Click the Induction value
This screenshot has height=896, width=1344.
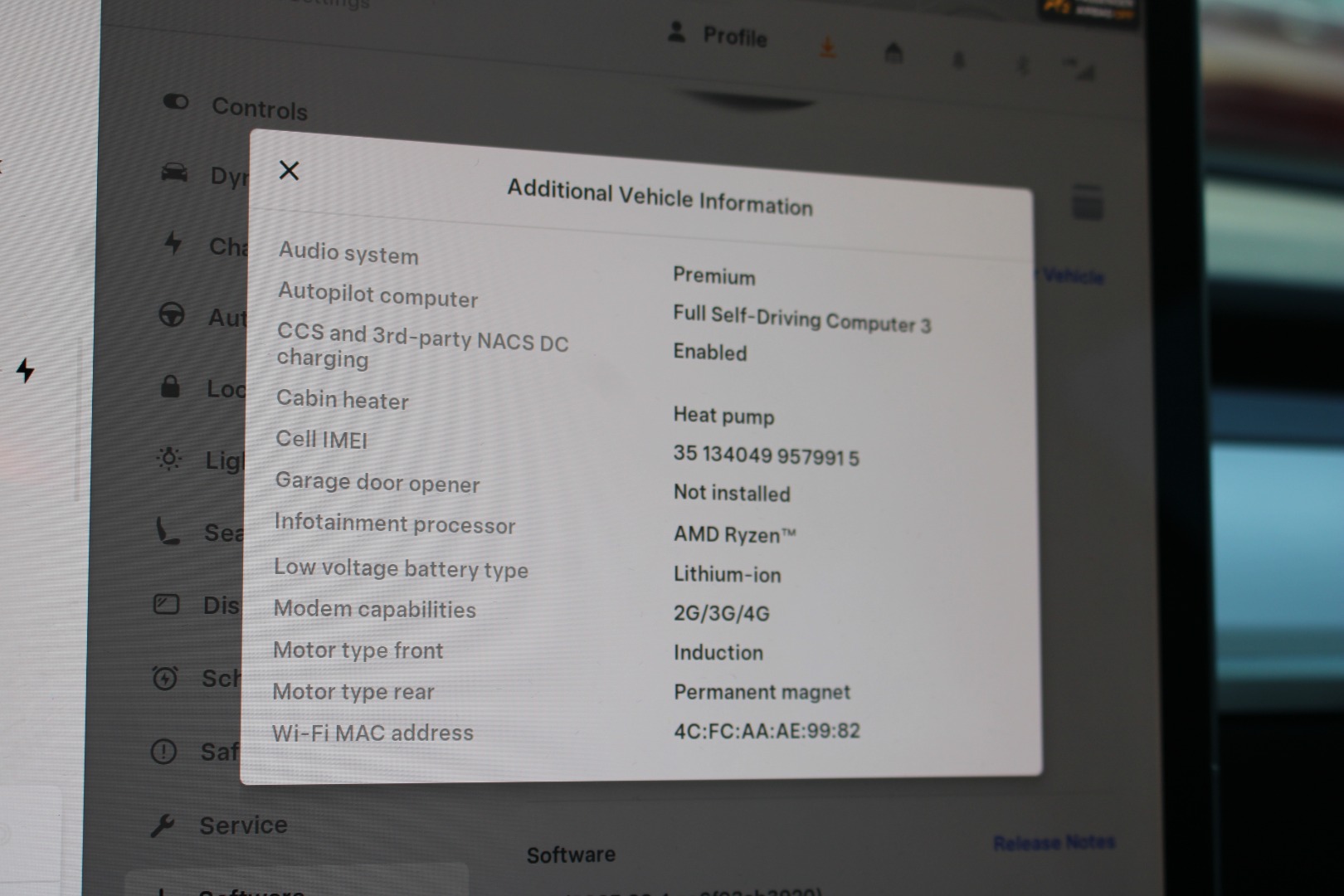click(718, 652)
